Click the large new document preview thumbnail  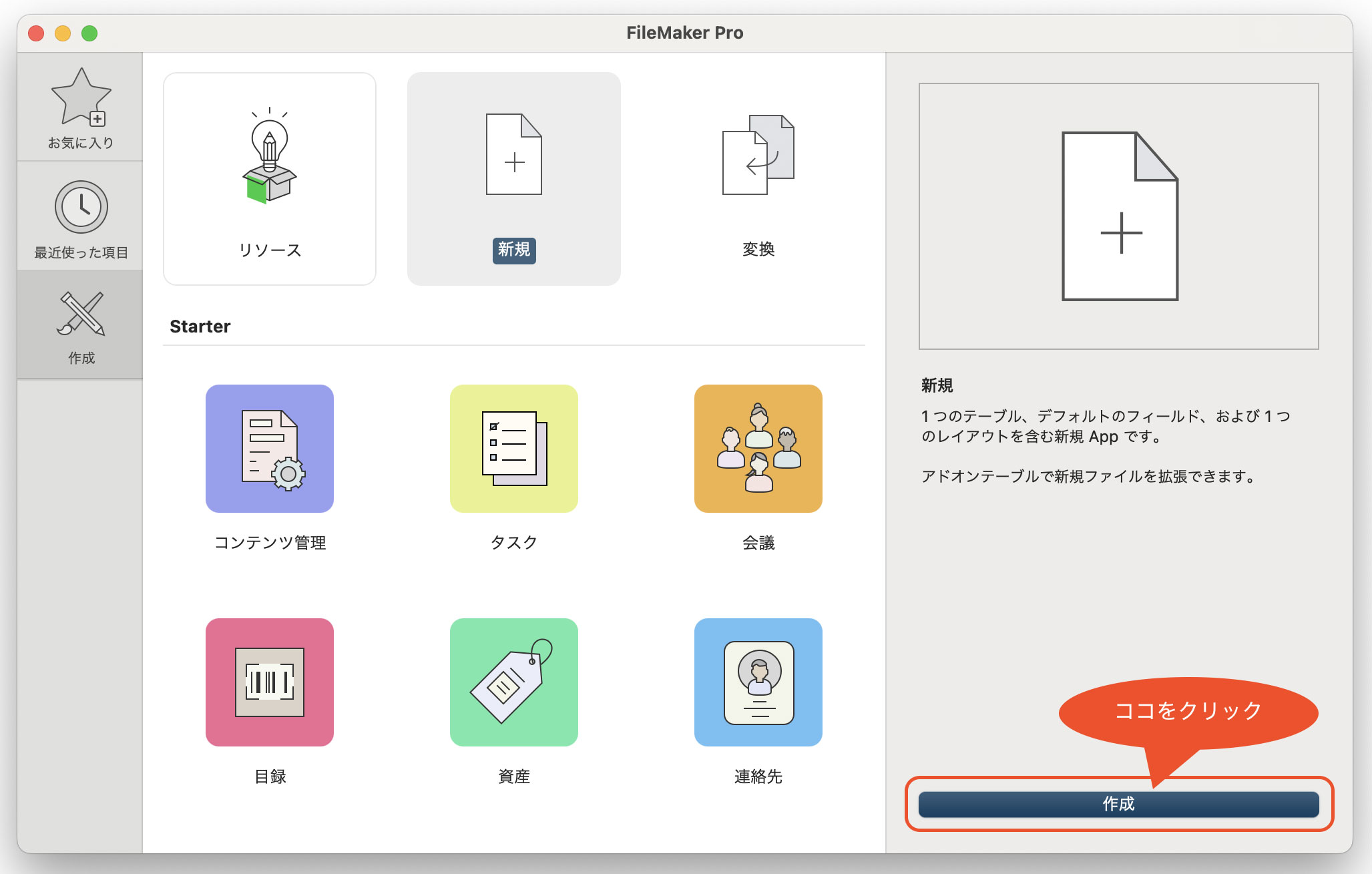pos(1119,216)
